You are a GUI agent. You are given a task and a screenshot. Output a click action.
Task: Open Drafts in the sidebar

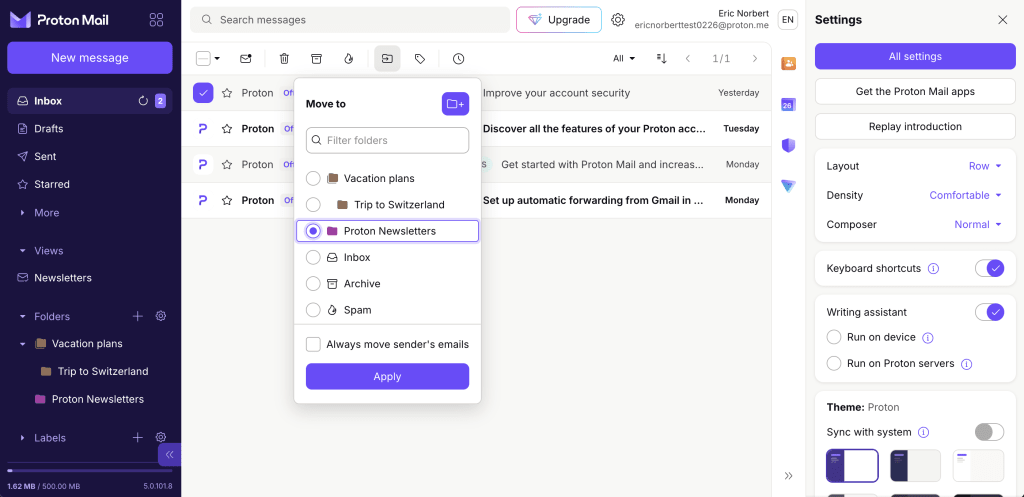[x=89, y=129]
